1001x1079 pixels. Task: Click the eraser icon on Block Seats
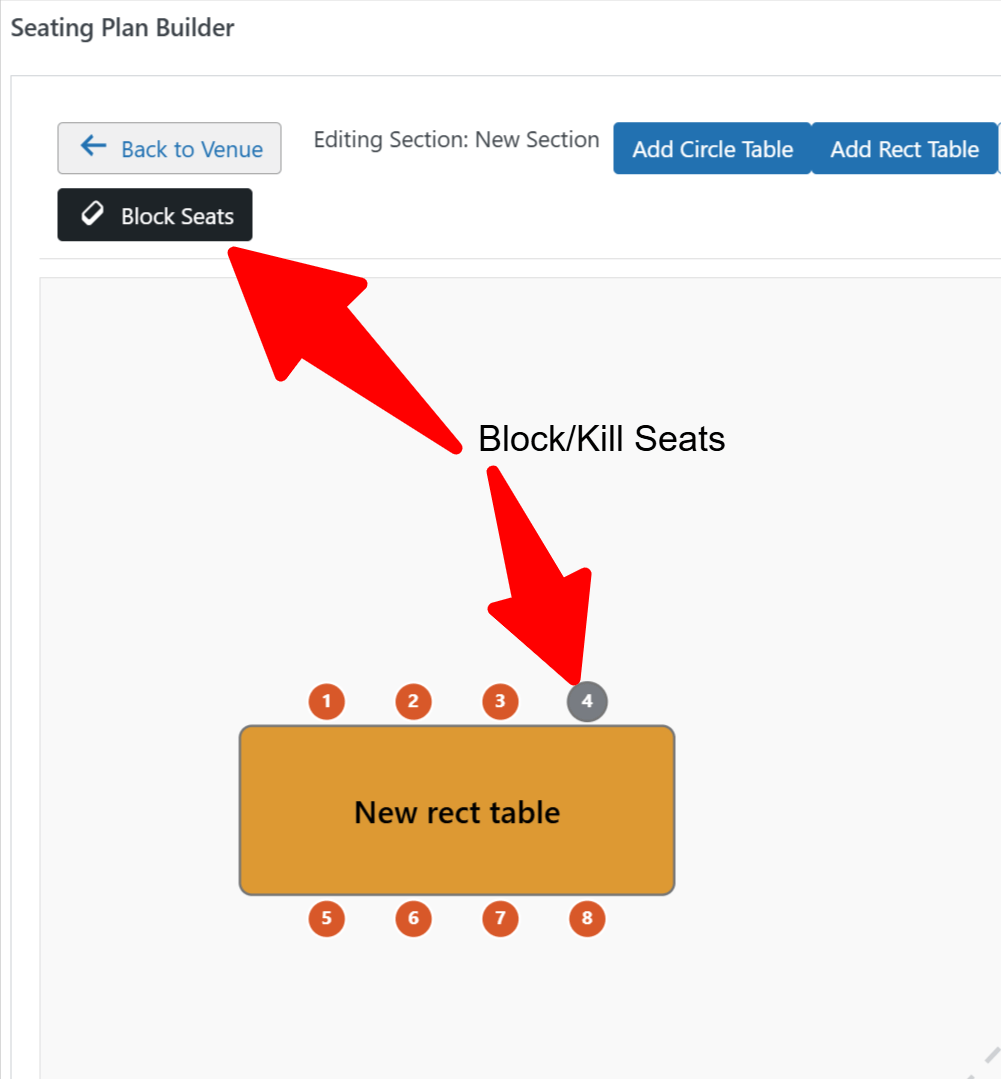click(x=92, y=215)
